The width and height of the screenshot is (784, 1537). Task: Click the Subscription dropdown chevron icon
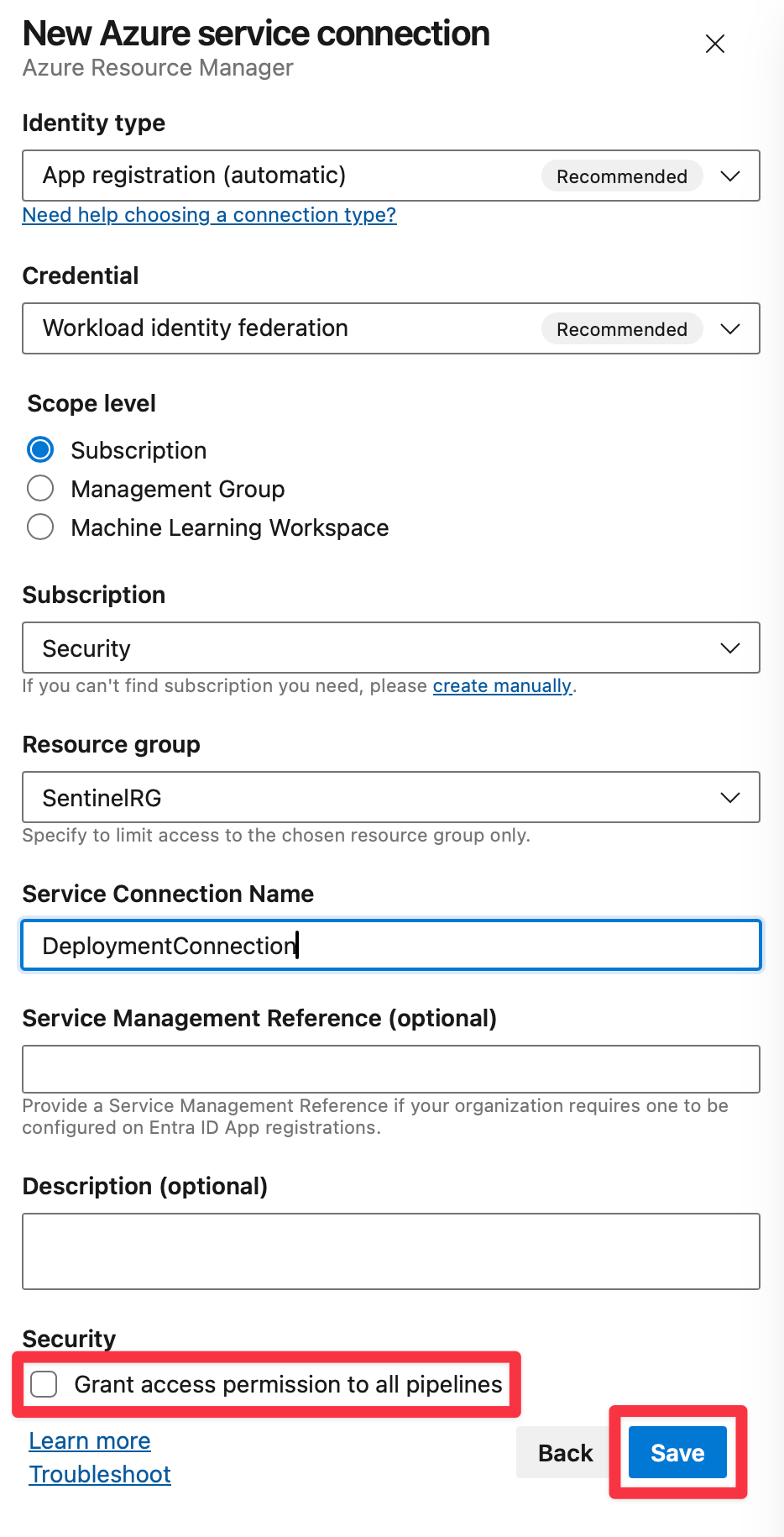(x=730, y=648)
